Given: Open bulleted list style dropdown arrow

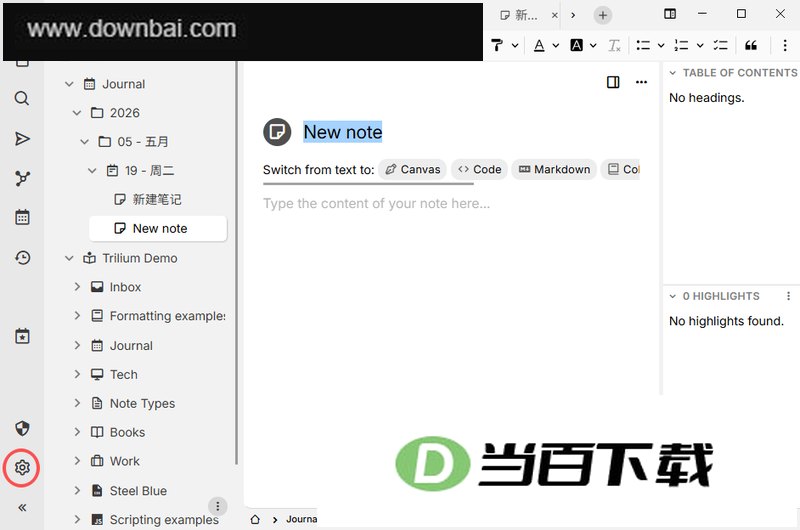Looking at the screenshot, I should pyautogui.click(x=661, y=45).
